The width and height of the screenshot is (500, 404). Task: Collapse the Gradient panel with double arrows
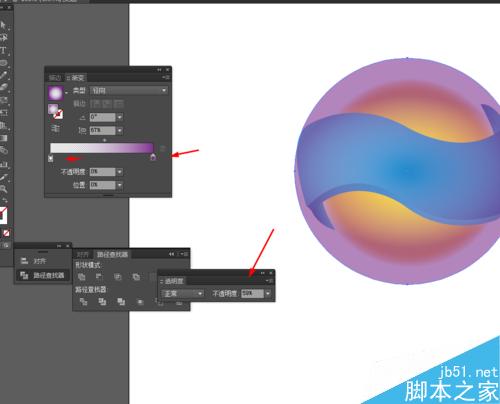pos(159,70)
